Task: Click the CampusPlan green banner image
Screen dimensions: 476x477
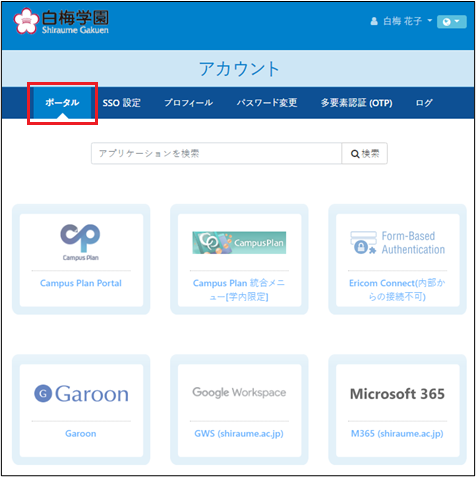Action: pyautogui.click(x=239, y=243)
